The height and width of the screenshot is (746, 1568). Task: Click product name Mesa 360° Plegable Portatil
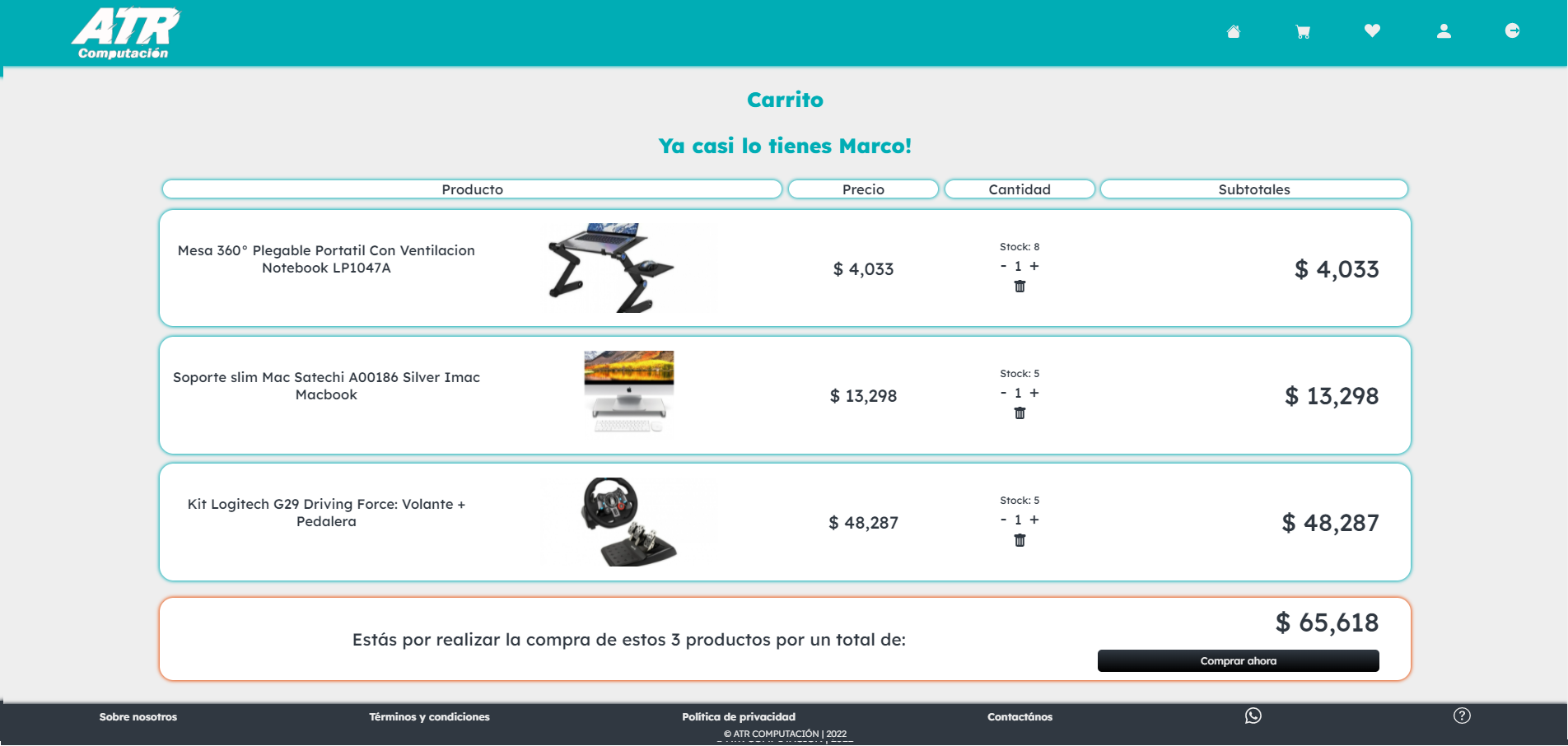point(326,259)
